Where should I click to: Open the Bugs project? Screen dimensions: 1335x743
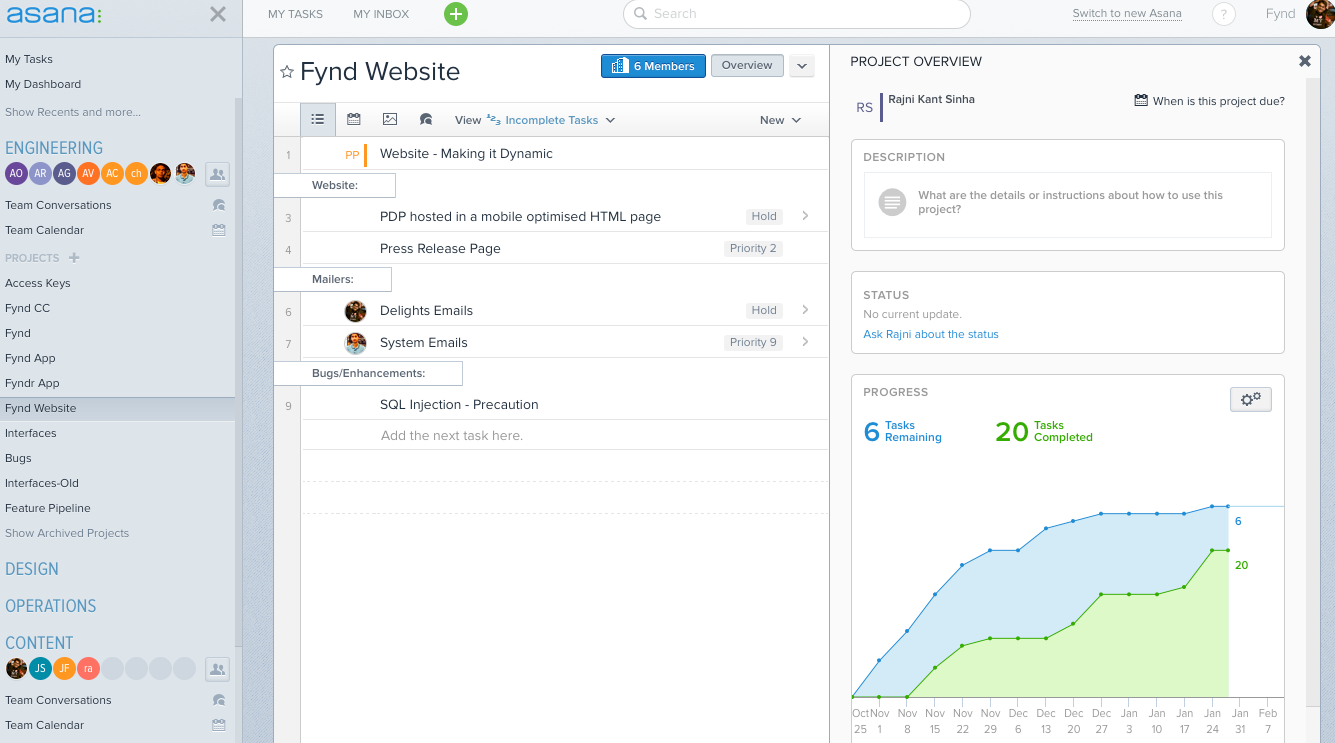18,458
